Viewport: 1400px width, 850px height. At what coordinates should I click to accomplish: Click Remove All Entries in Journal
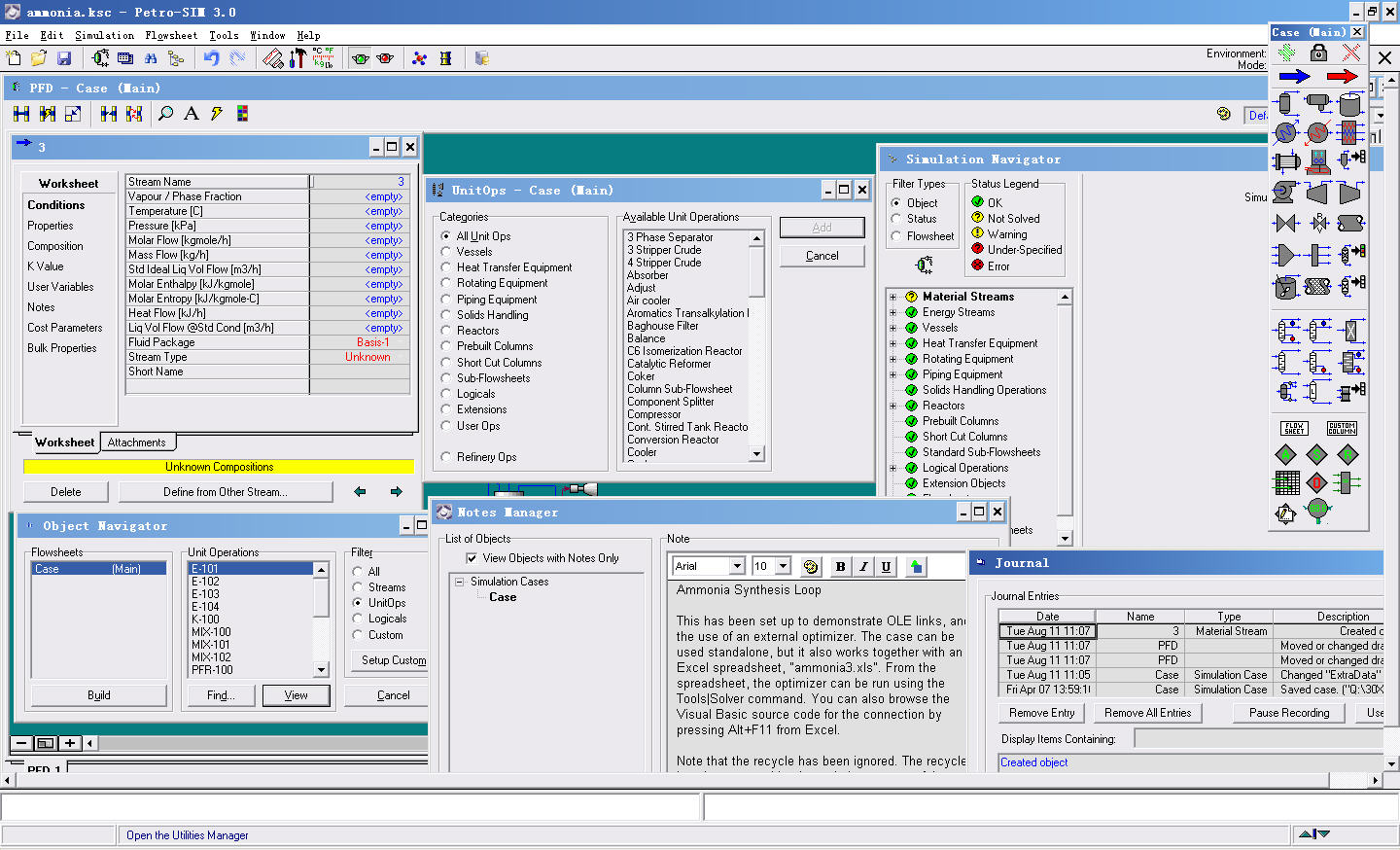[x=1148, y=713]
